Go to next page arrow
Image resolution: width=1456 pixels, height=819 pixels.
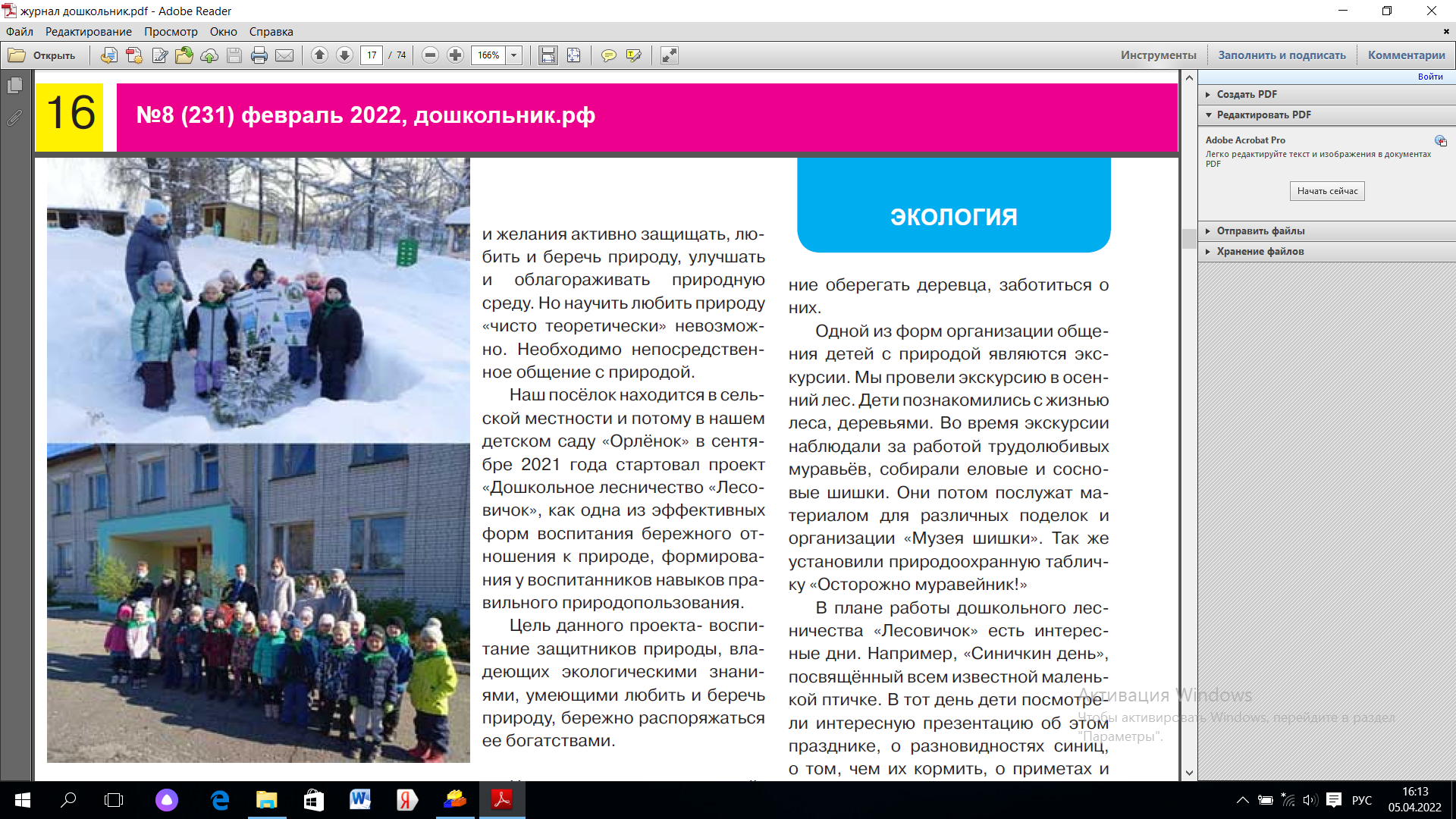click(x=344, y=55)
